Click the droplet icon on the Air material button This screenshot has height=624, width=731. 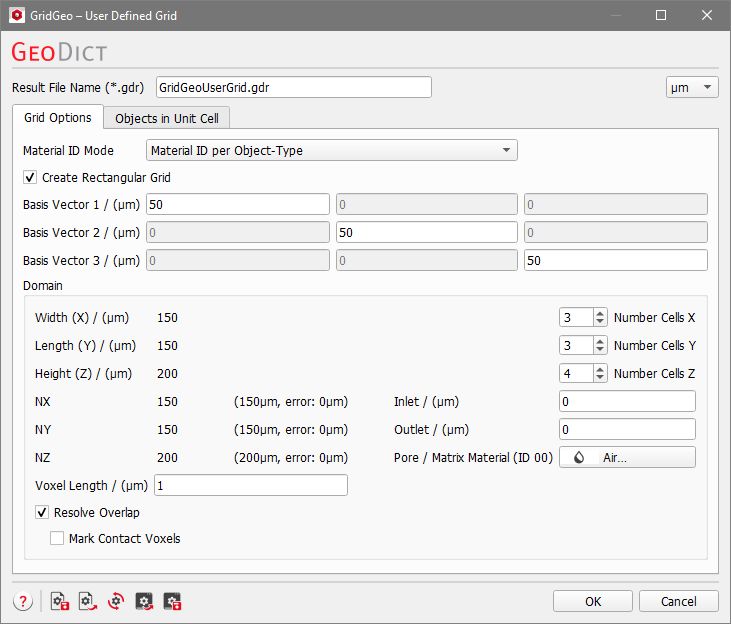tap(579, 458)
